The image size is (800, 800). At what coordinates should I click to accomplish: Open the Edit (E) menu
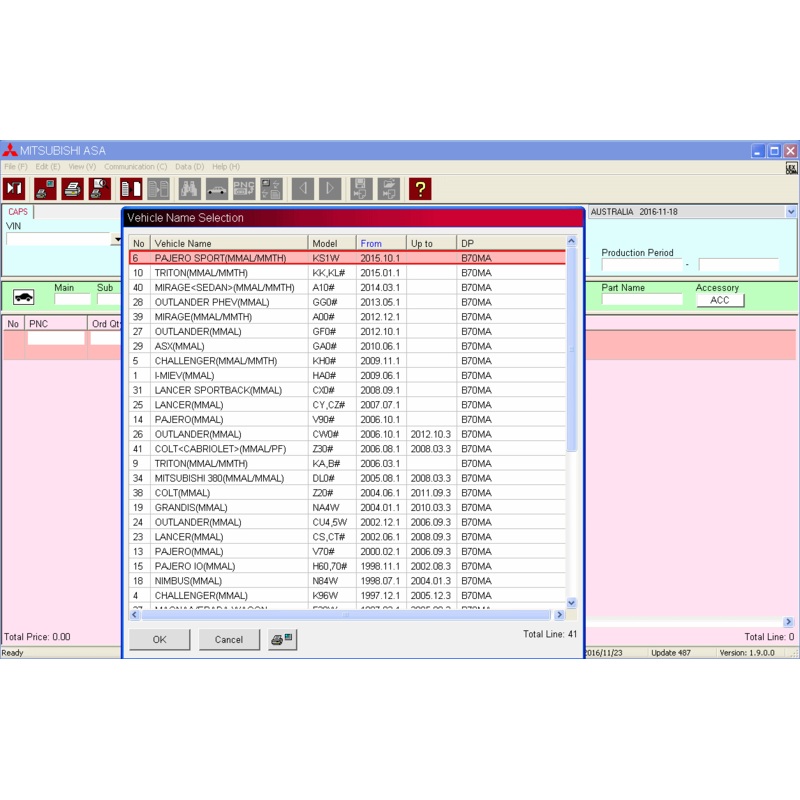coord(48,167)
